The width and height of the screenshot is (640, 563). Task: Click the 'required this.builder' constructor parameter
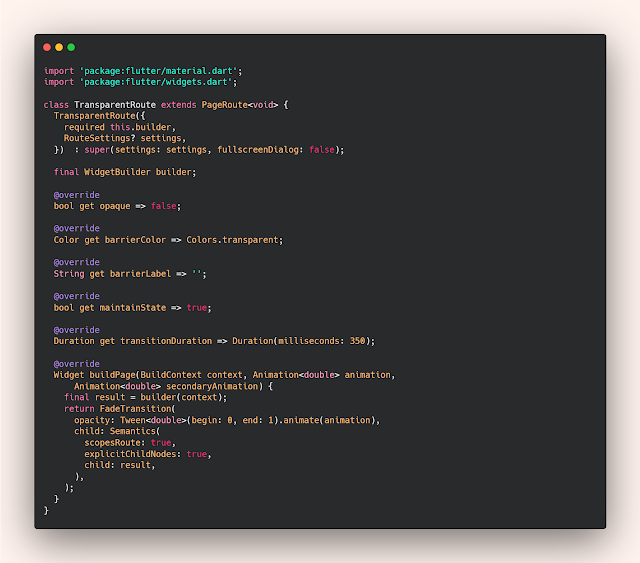(x=118, y=127)
